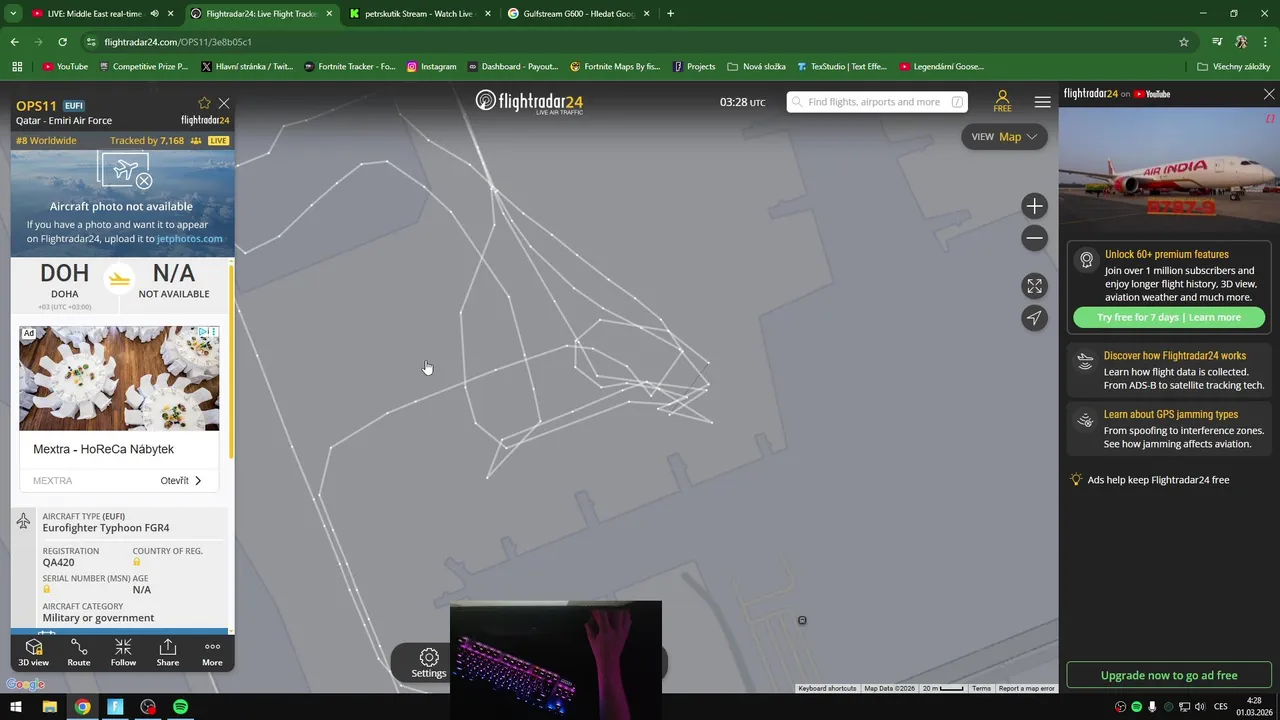Open map Terms link
1280x720 pixels.
coord(981,688)
